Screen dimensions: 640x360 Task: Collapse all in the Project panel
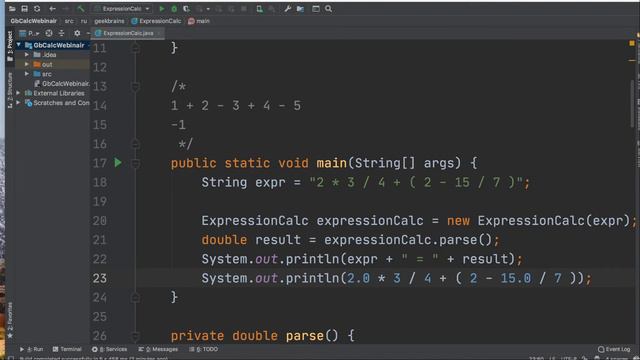pos(62,33)
